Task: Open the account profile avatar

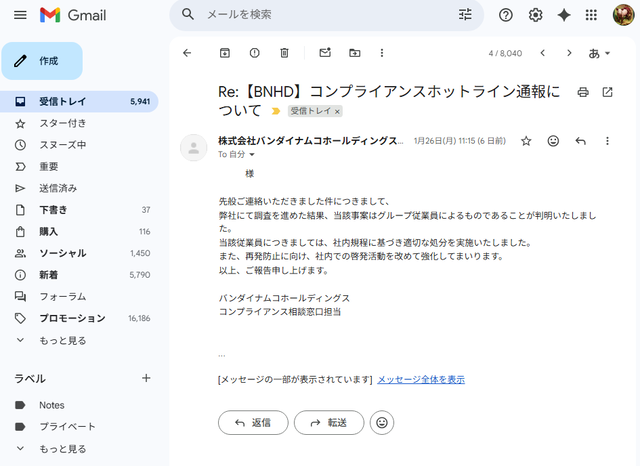Action: point(623,15)
